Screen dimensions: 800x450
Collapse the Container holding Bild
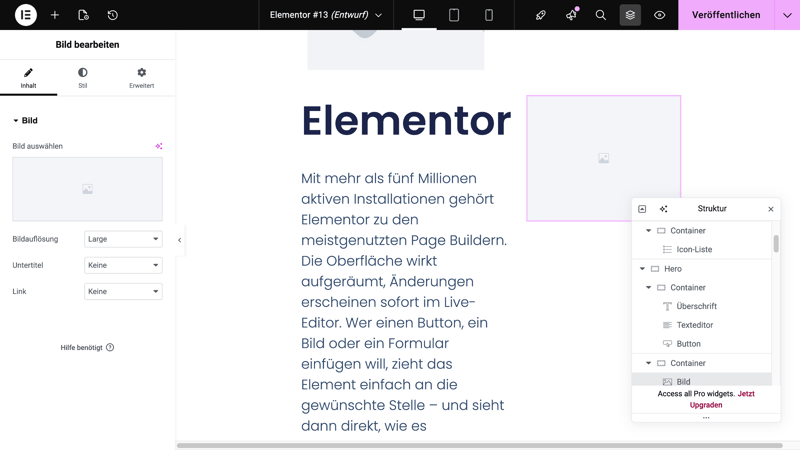(648, 363)
